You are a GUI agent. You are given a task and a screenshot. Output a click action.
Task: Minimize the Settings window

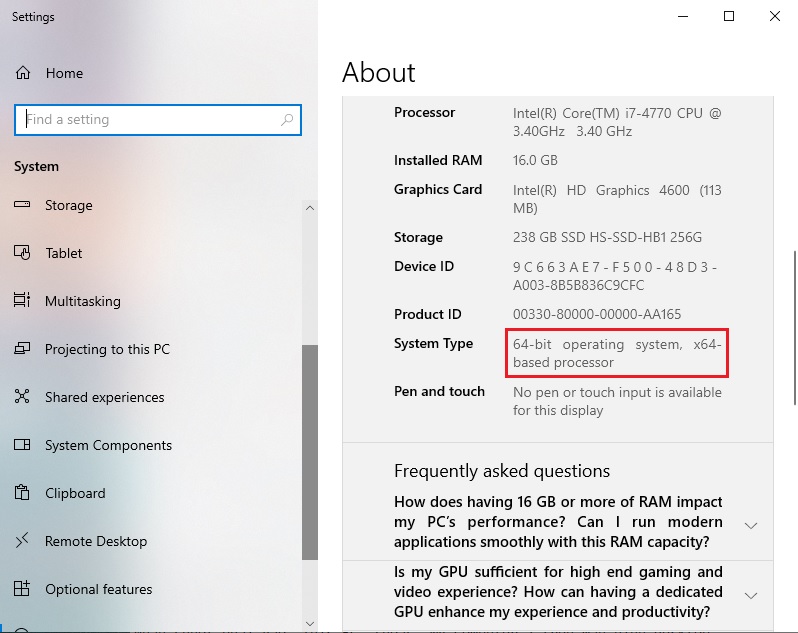point(683,16)
